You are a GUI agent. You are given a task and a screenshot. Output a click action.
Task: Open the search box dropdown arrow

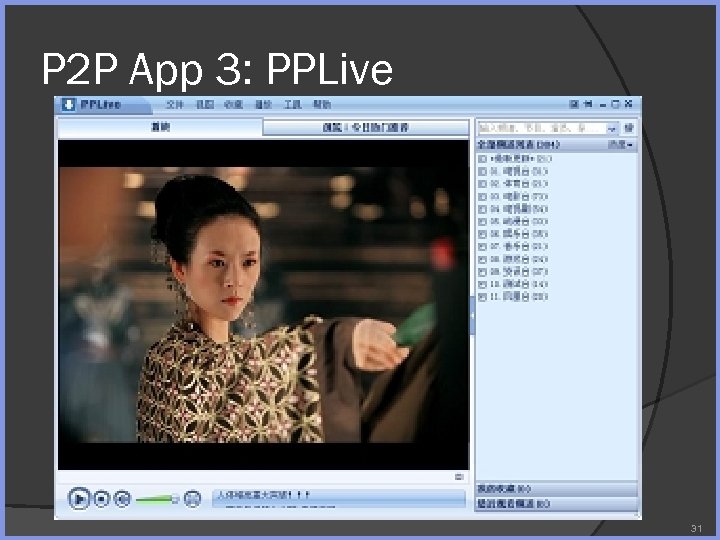(x=612, y=129)
